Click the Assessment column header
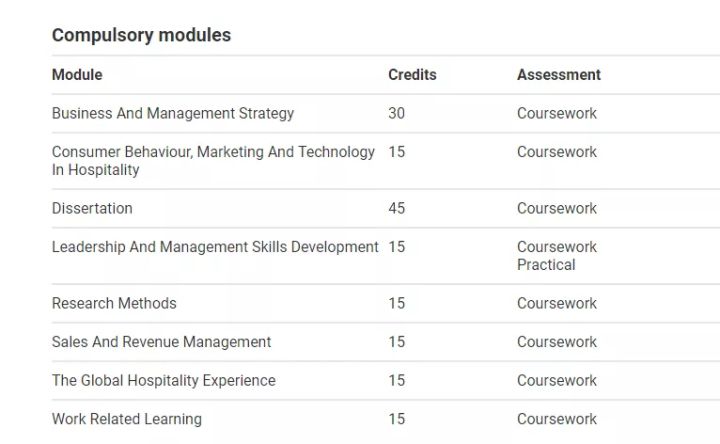 click(x=558, y=75)
